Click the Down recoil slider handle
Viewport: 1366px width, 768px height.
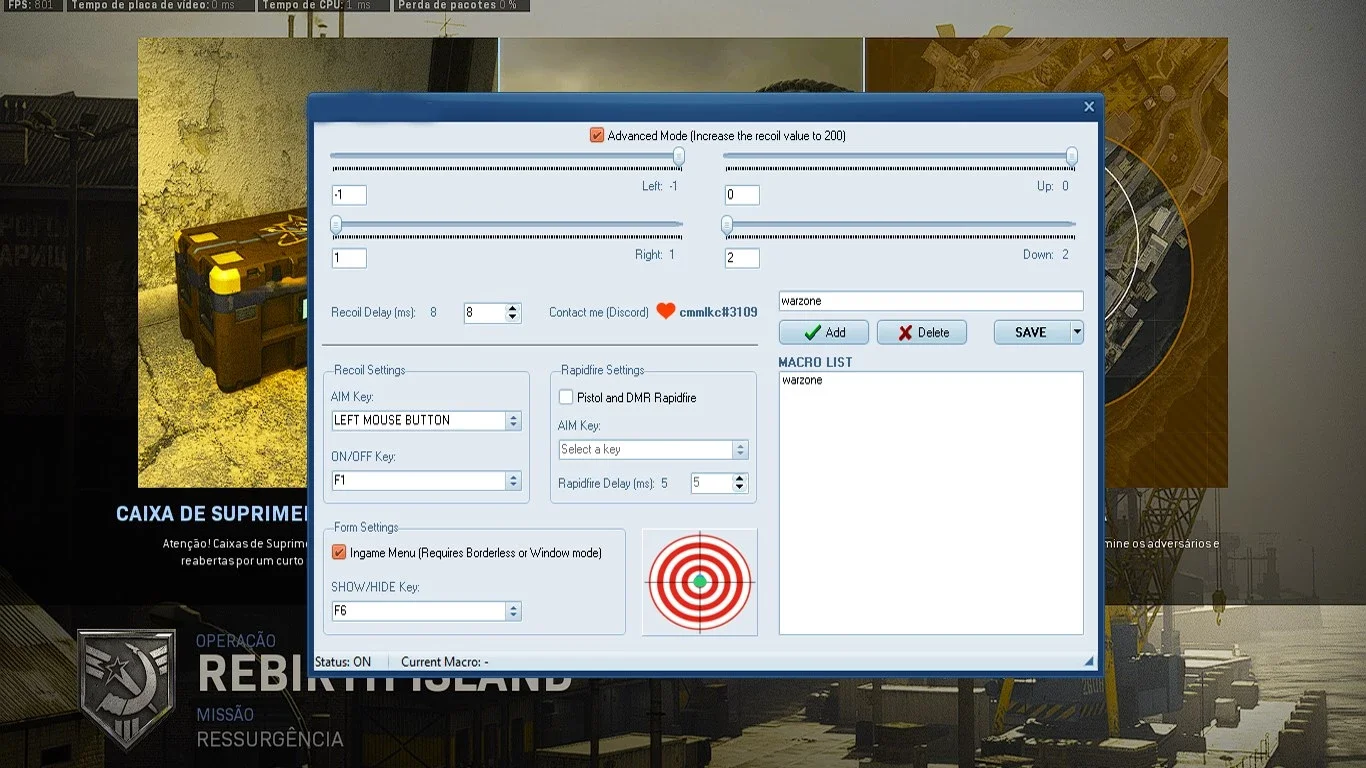727,225
